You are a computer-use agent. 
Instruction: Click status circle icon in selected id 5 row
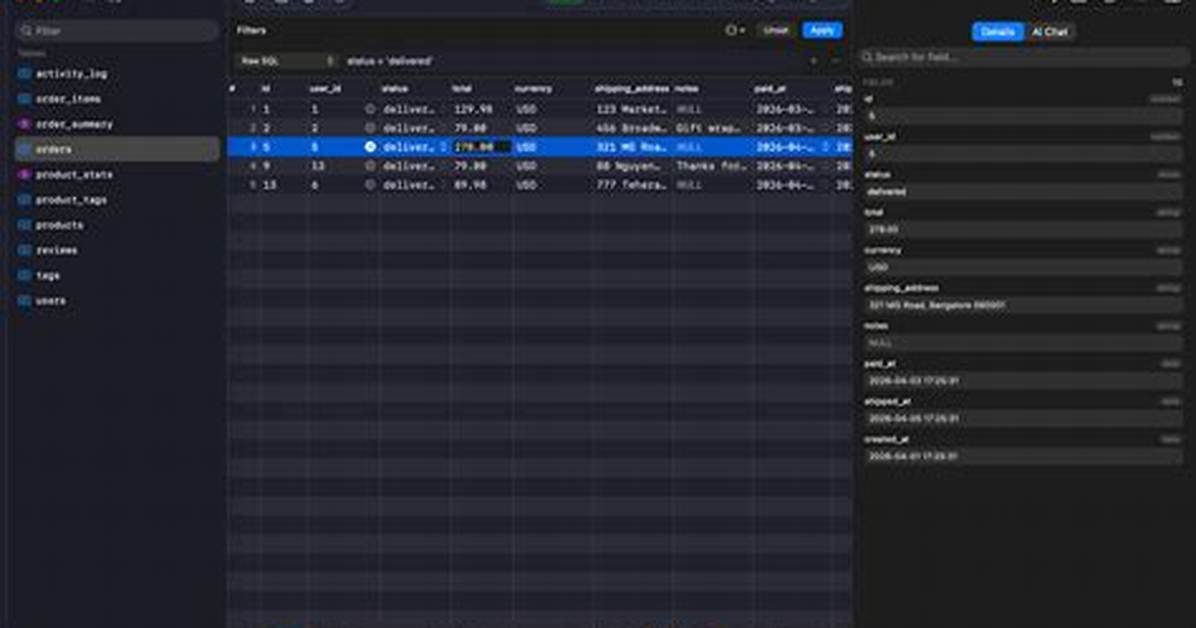[x=370, y=147]
